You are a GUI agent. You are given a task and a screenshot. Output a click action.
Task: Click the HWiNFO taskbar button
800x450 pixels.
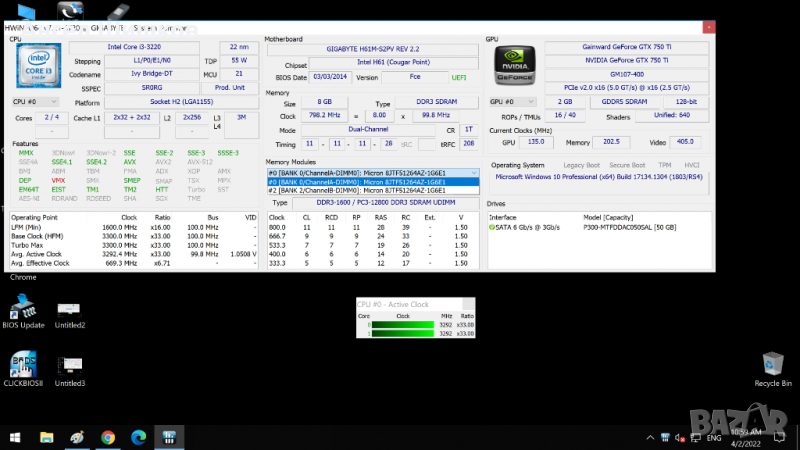(170, 437)
